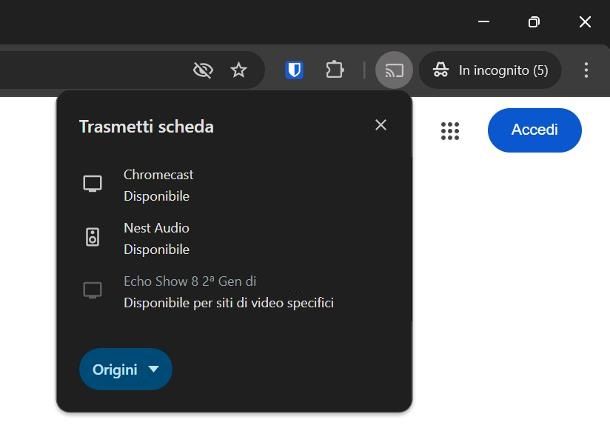
Task: Select the Echo Show 8 2ª Gen device
Action: [x=234, y=292]
